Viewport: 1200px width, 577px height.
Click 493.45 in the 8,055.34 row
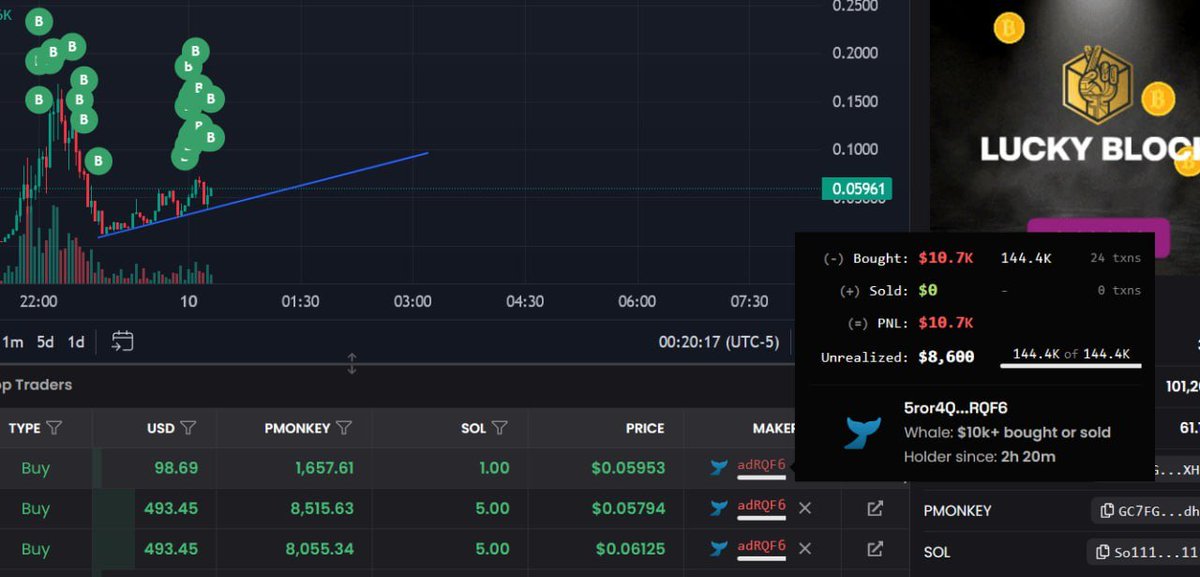click(171, 549)
